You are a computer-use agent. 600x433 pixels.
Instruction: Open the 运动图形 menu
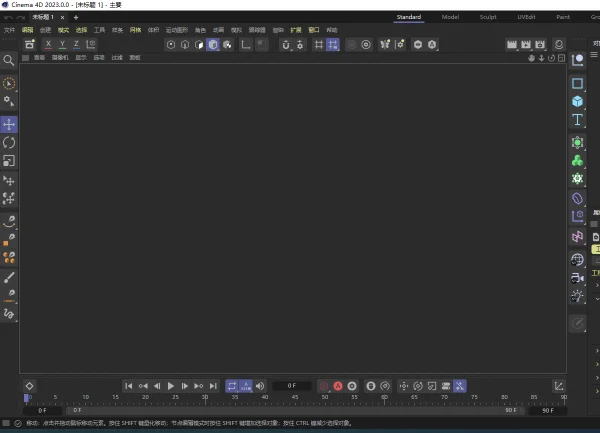pyautogui.click(x=176, y=30)
